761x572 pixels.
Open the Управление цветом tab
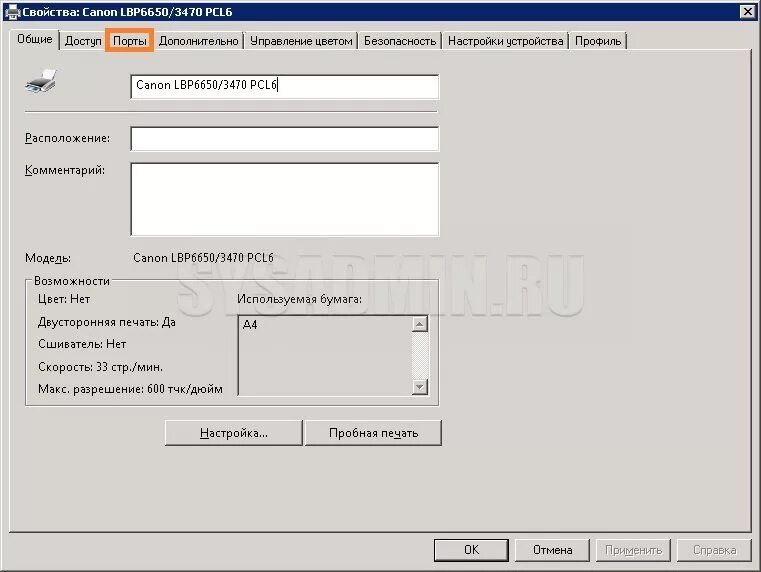click(x=301, y=41)
